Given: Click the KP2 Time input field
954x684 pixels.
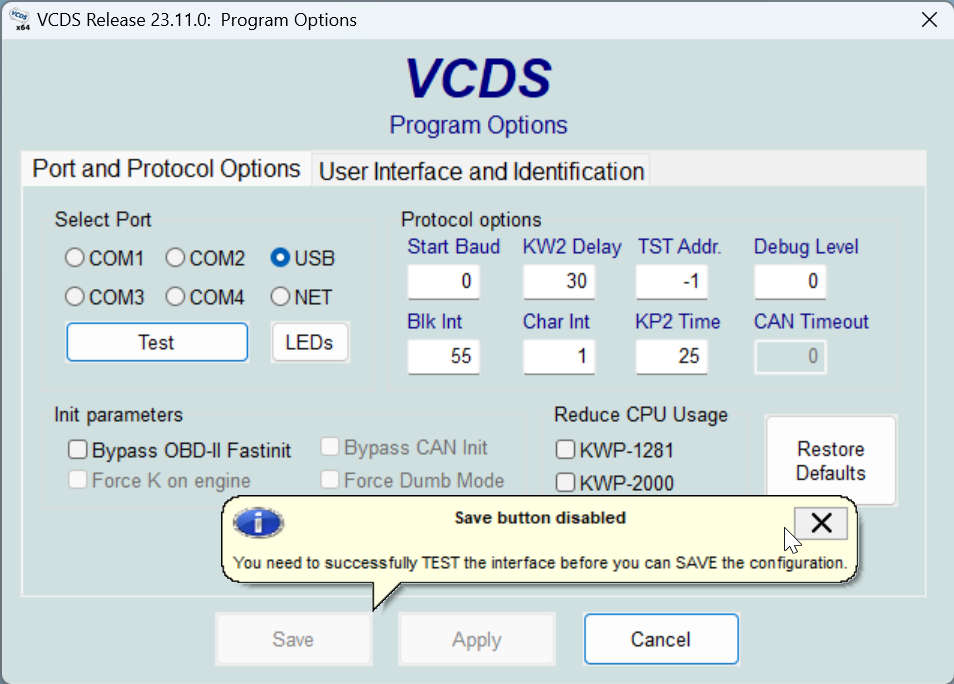Looking at the screenshot, I should tap(672, 356).
